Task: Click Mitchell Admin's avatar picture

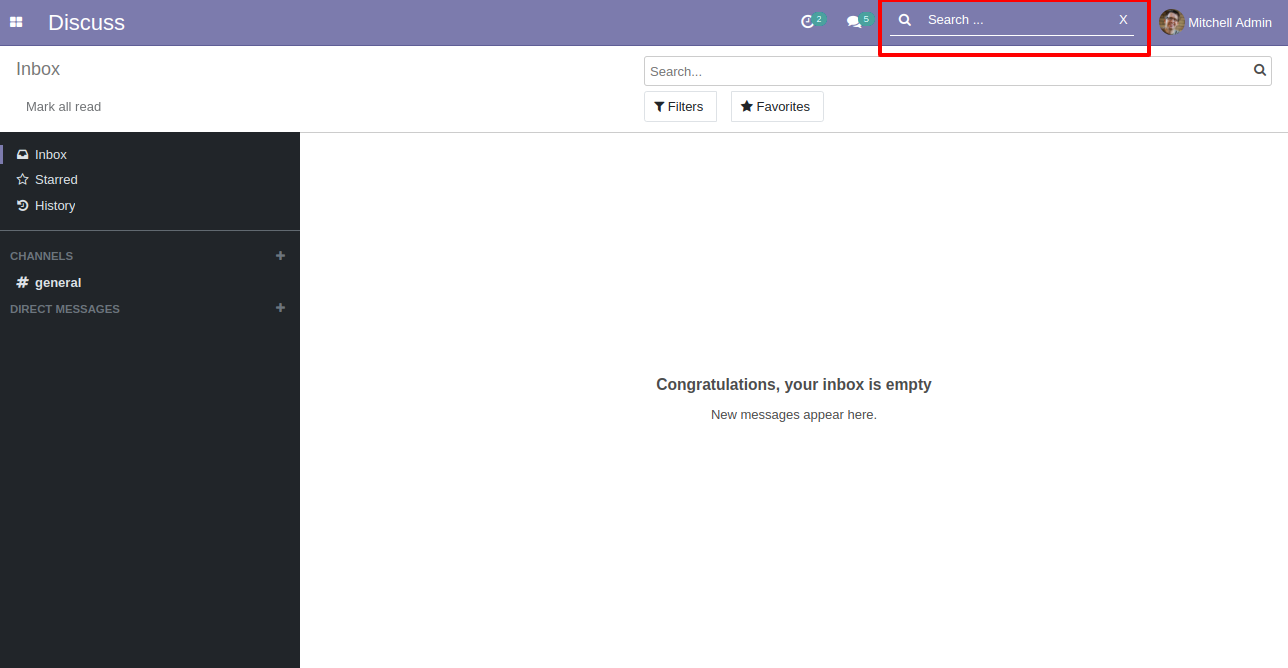Action: pos(1171,22)
